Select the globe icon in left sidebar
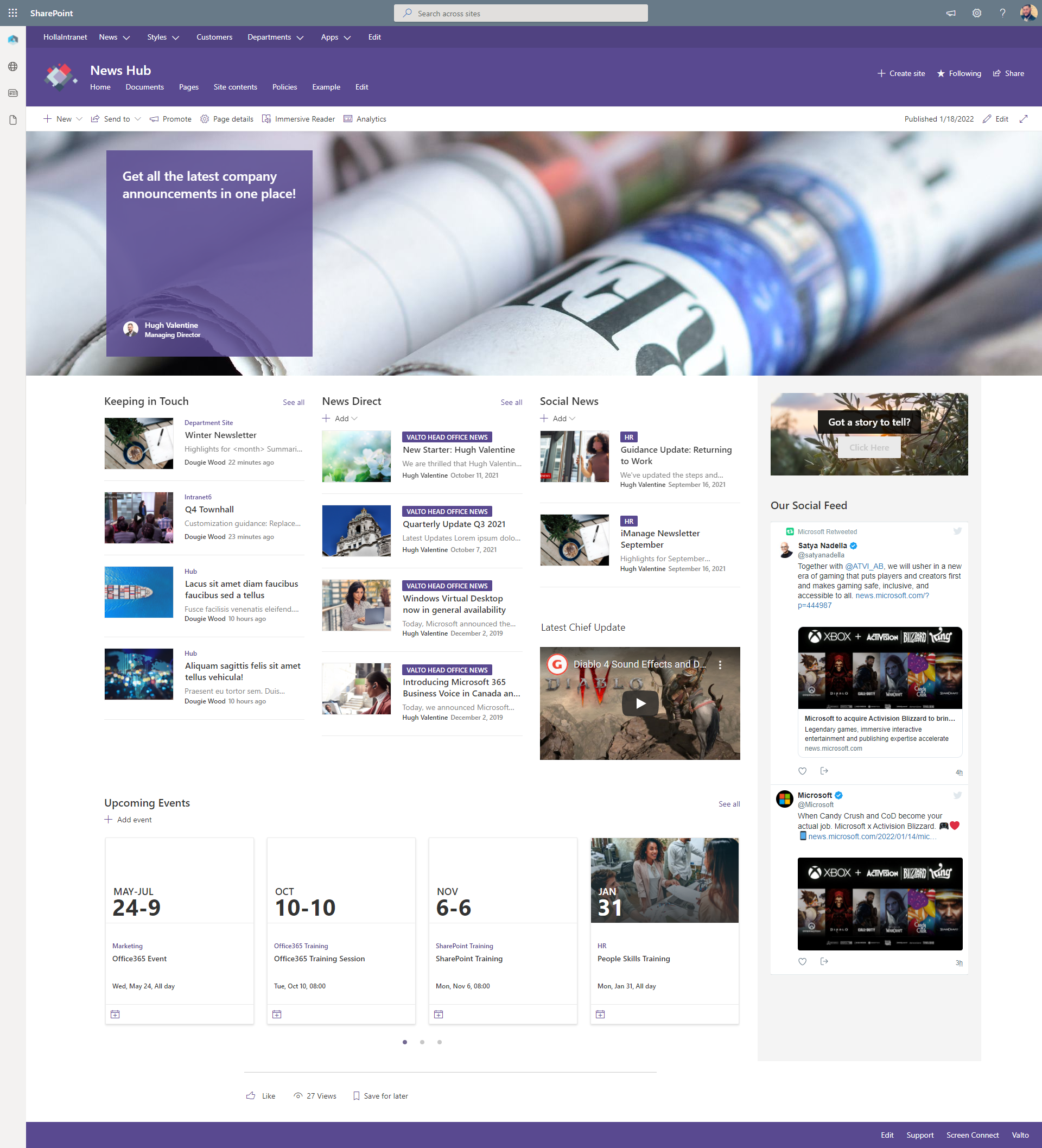Viewport: 1042px width, 1148px height. 12,66
